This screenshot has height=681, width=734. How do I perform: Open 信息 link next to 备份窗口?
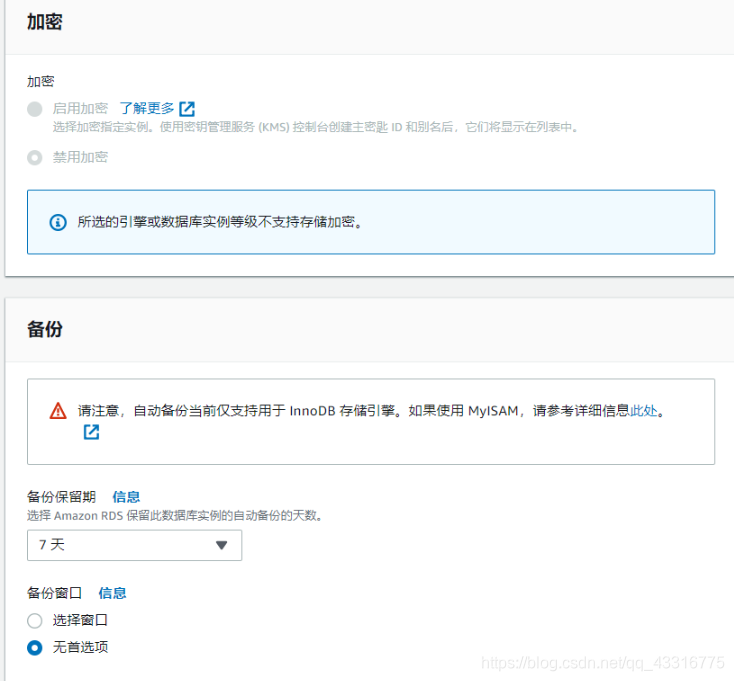[112, 593]
